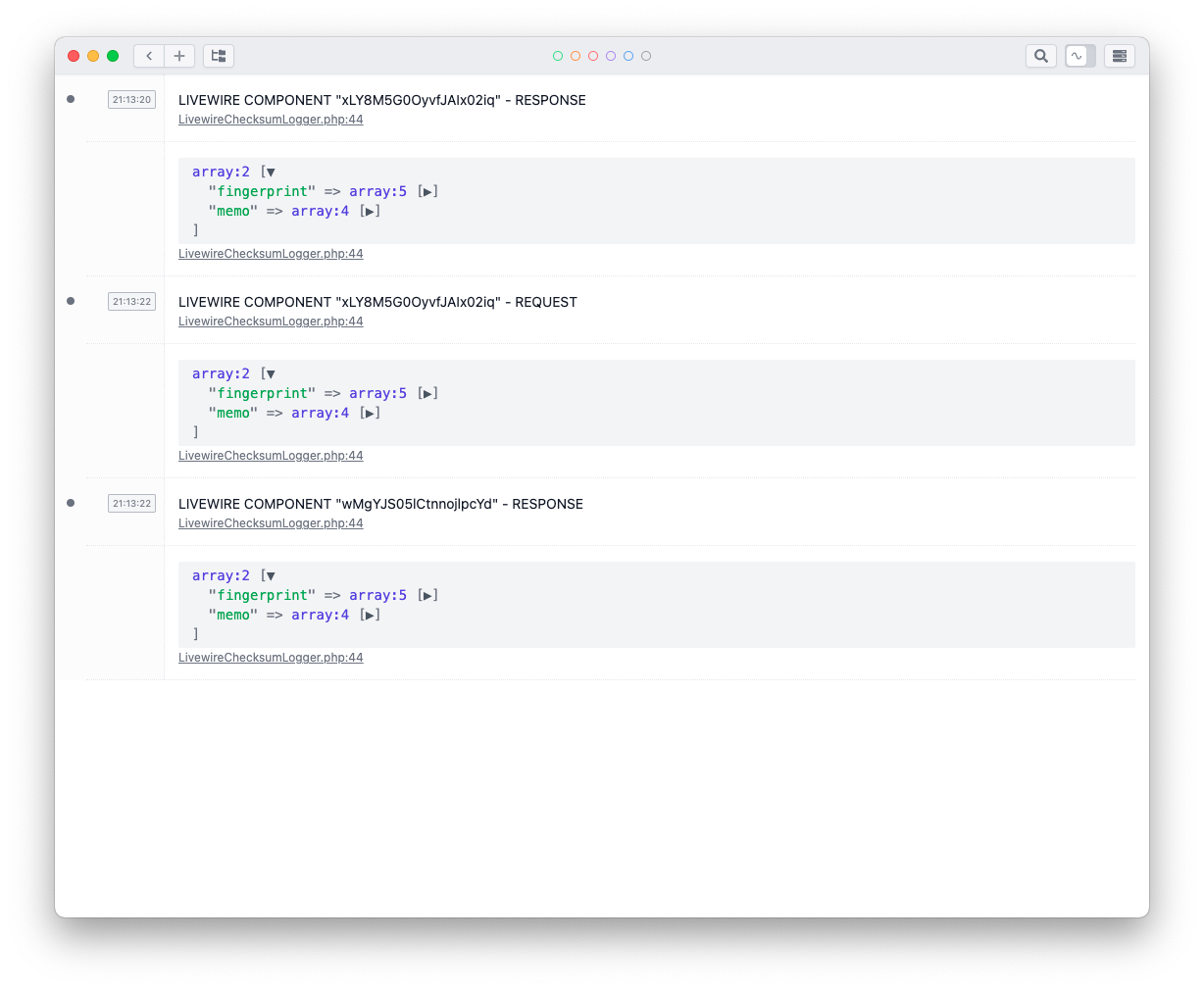Close the window with red button
Screen dimensions: 1204x990
pos(74,56)
